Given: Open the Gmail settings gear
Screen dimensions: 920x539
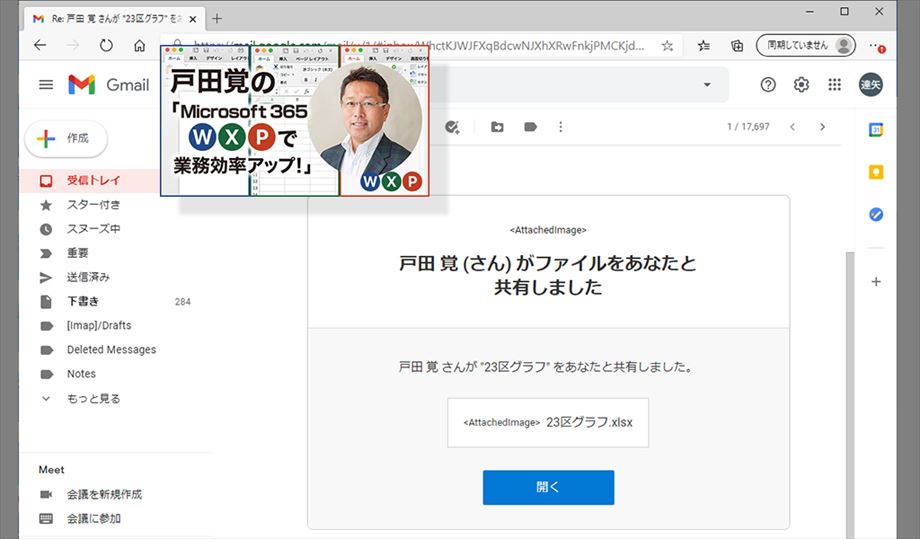Looking at the screenshot, I should click(x=801, y=85).
